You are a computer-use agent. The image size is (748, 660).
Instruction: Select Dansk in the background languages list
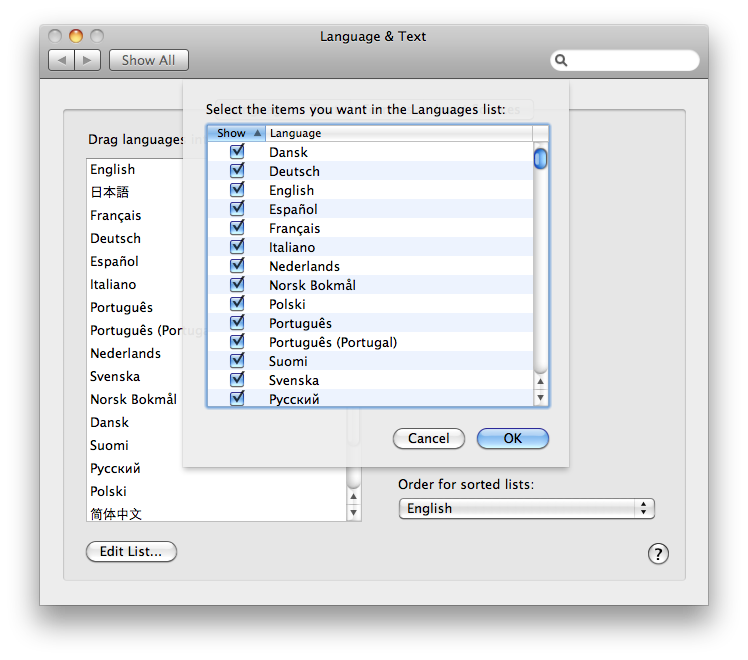coord(109,423)
